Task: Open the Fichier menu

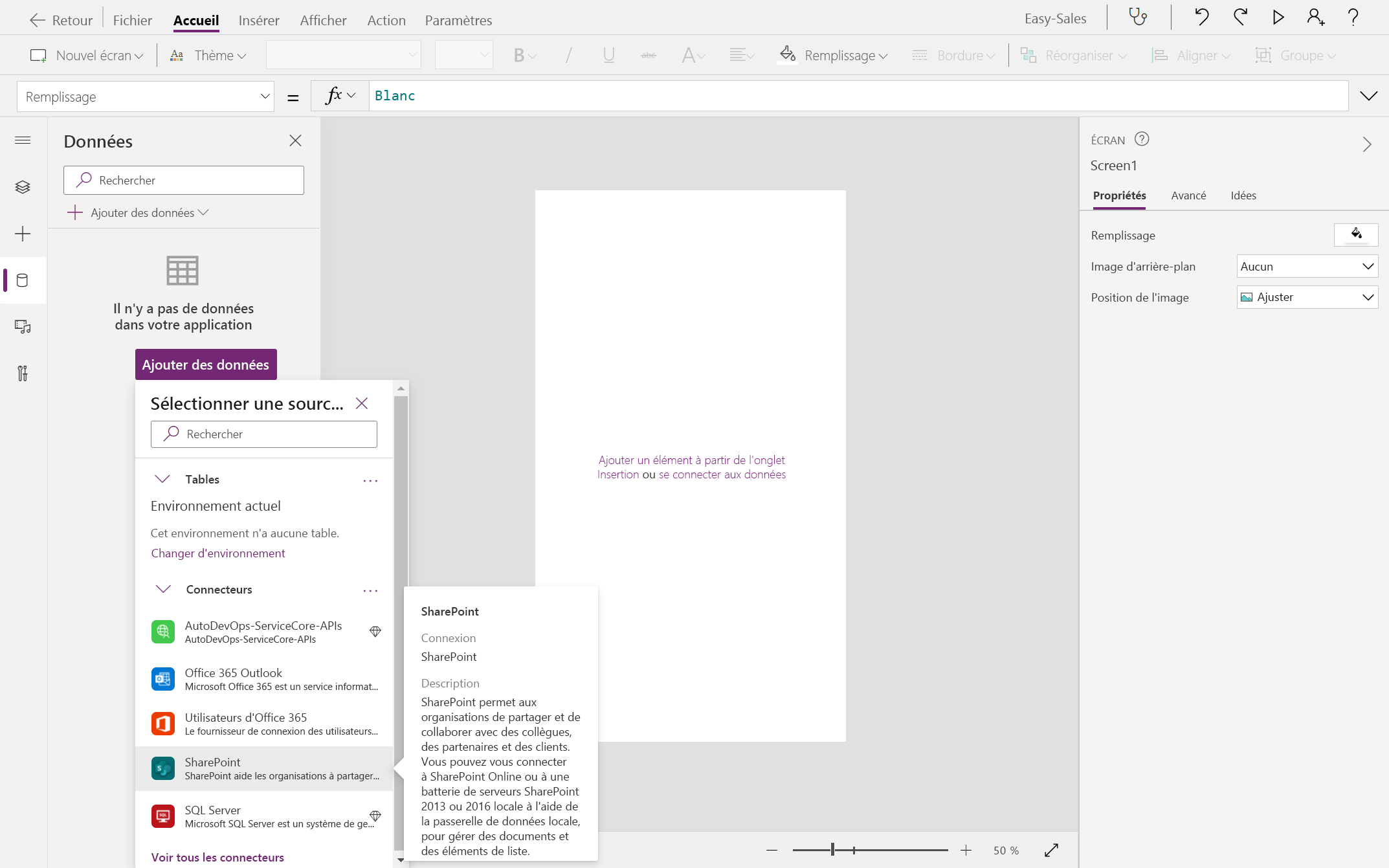Action: [133, 20]
